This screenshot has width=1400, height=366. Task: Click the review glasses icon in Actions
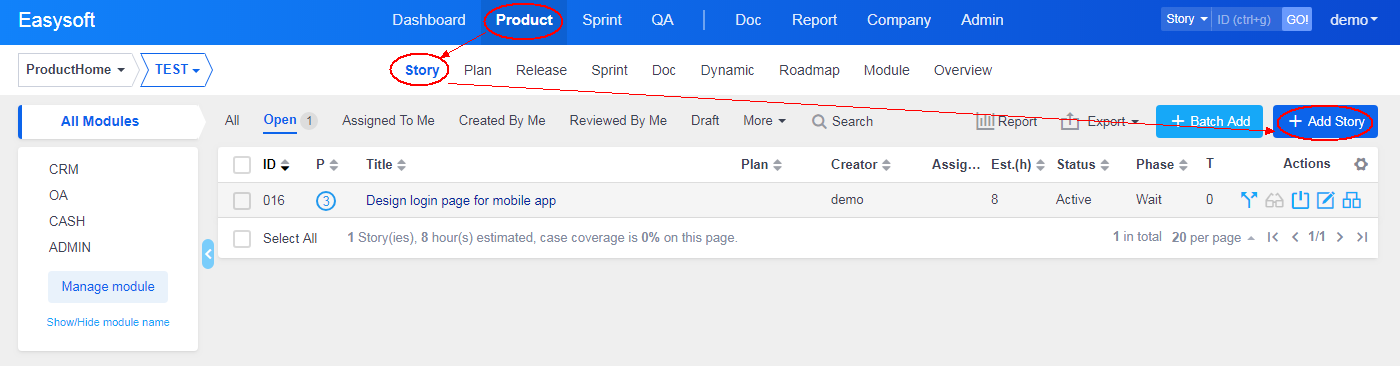(1274, 200)
